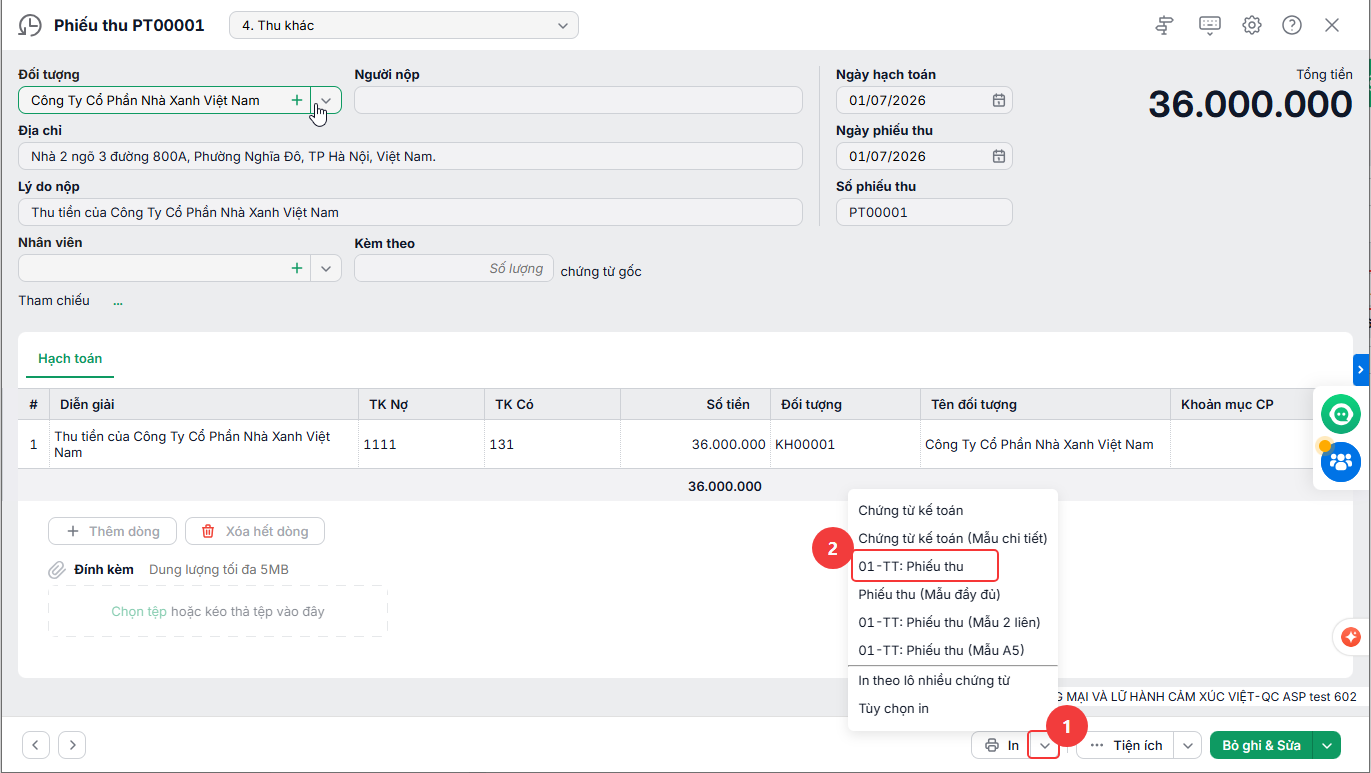Select 01-TT: Phiếu thu (Mẫu 2 liên)
This screenshot has height=773, width=1371.
tap(952, 622)
